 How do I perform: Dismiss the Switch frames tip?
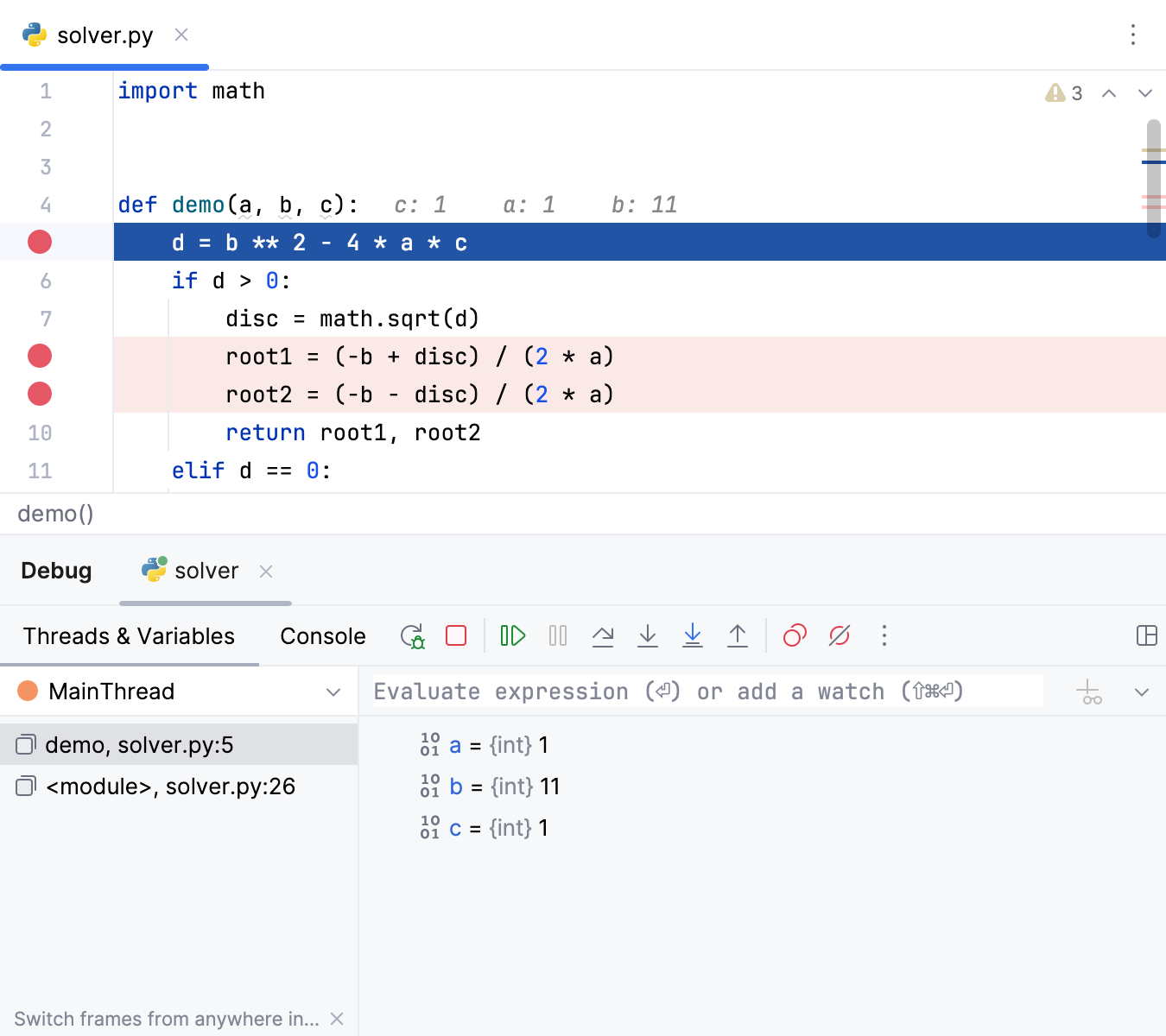(337, 1019)
